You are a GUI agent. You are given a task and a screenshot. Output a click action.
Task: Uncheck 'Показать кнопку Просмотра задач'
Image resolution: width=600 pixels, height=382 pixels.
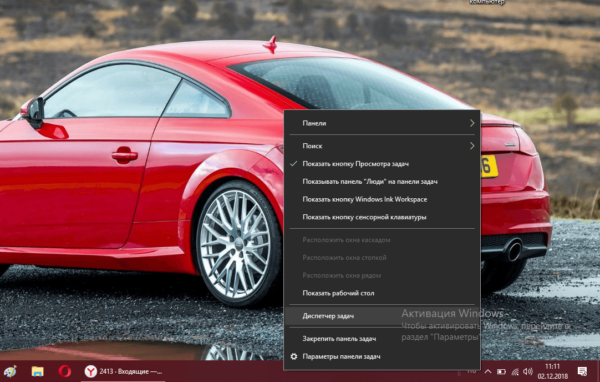click(382, 164)
